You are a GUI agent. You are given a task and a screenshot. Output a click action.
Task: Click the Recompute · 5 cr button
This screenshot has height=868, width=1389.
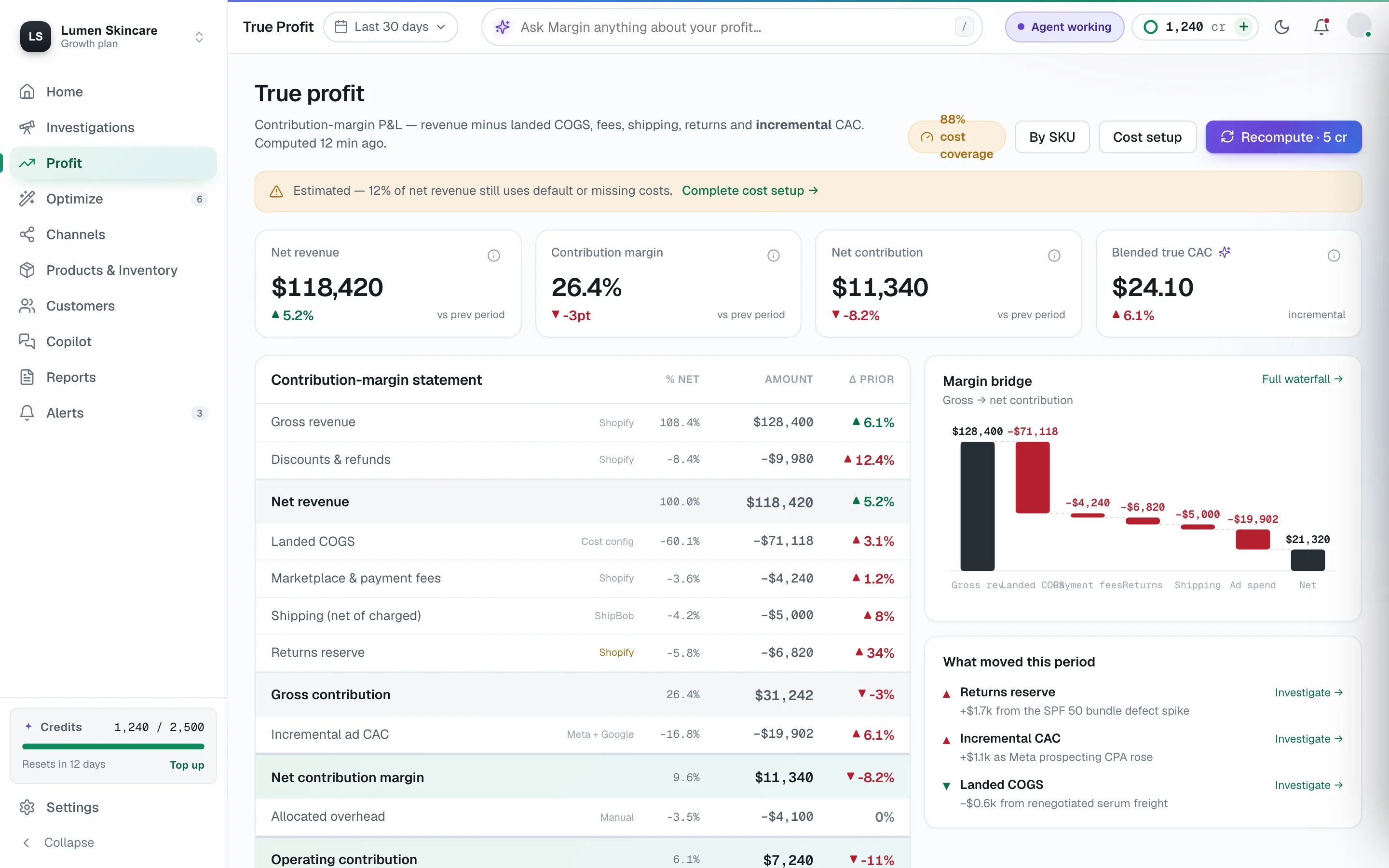[1283, 136]
